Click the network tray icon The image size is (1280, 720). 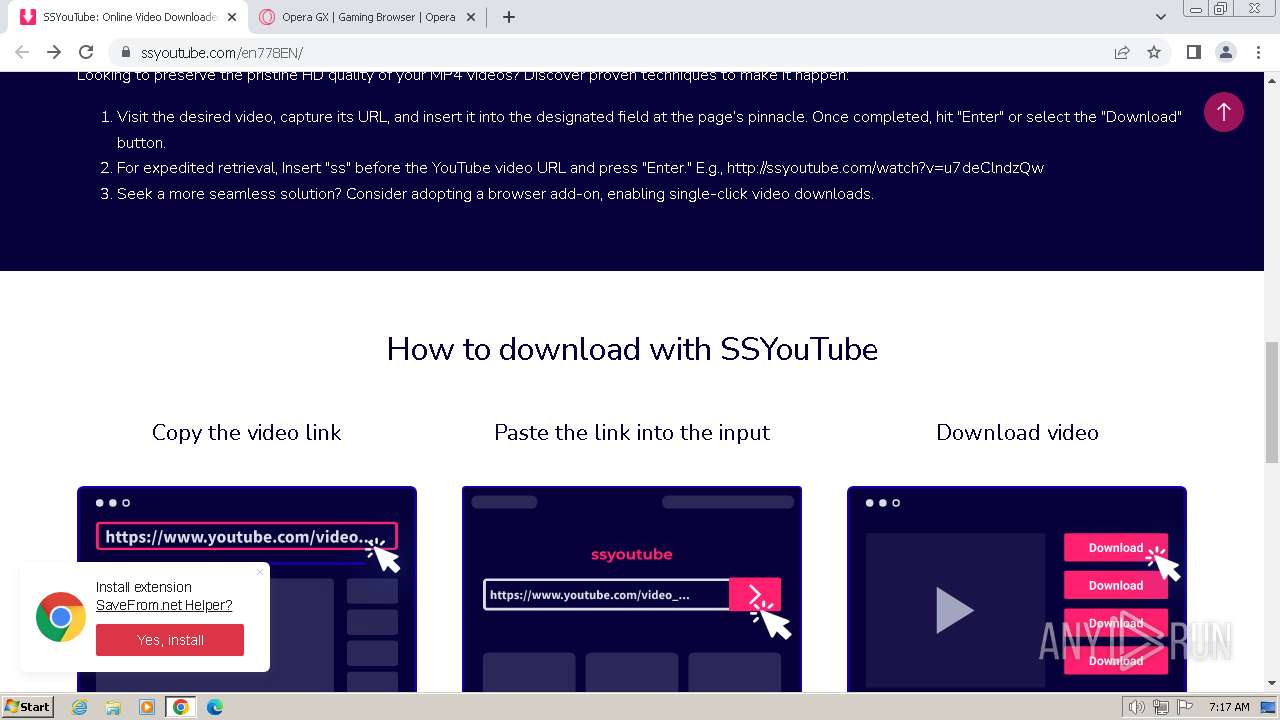[x=1160, y=707]
